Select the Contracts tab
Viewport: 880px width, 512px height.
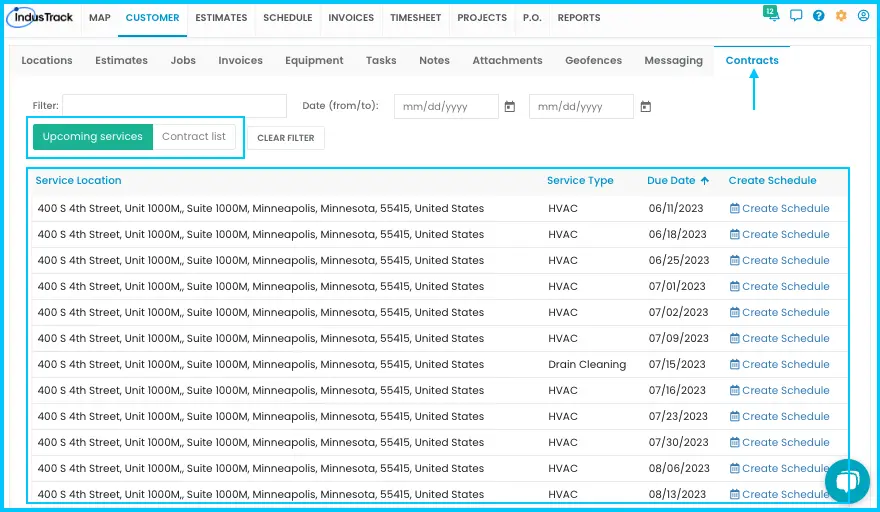click(x=752, y=61)
